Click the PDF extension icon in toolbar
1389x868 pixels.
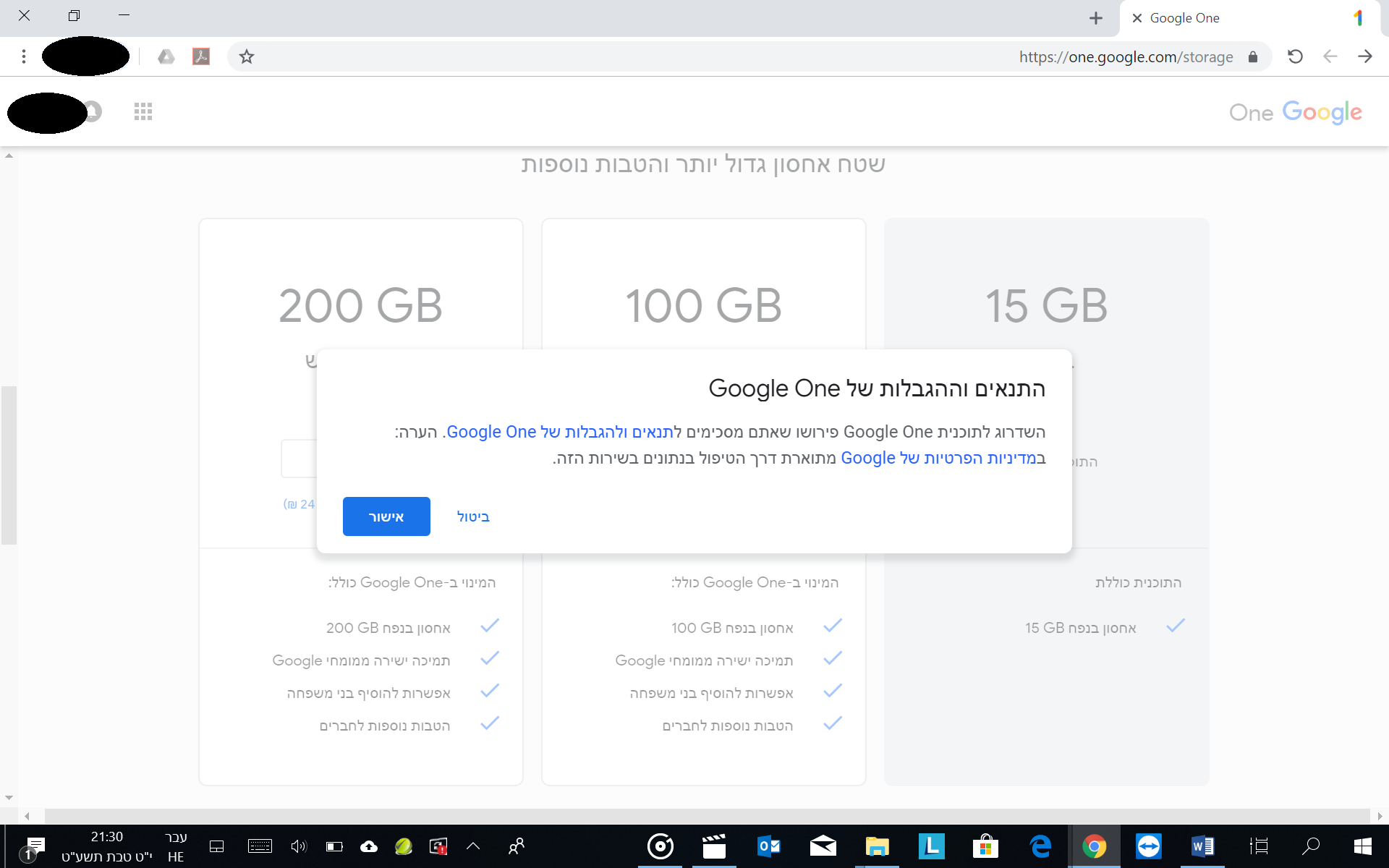click(201, 56)
